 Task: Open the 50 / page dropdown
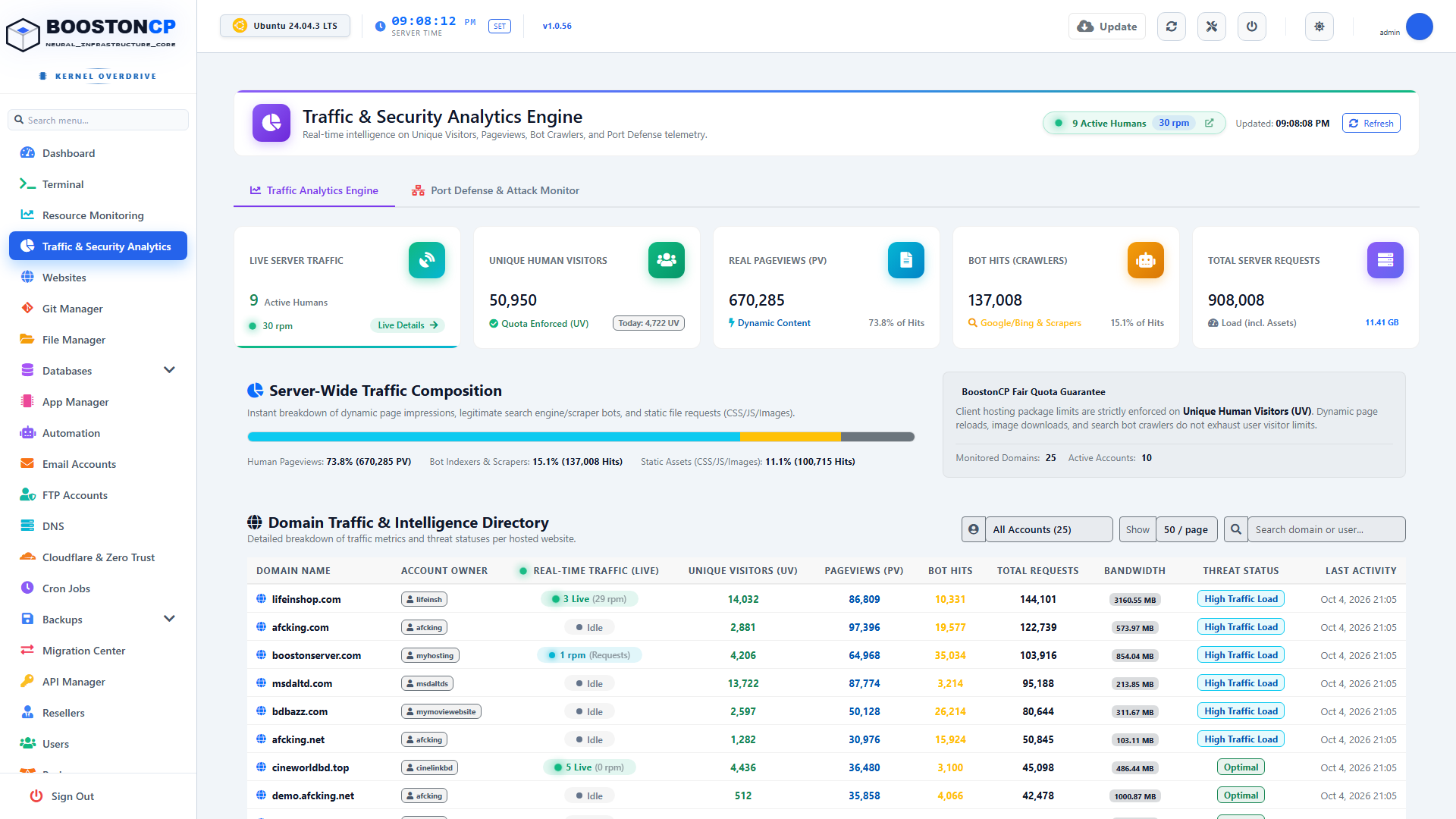1187,529
